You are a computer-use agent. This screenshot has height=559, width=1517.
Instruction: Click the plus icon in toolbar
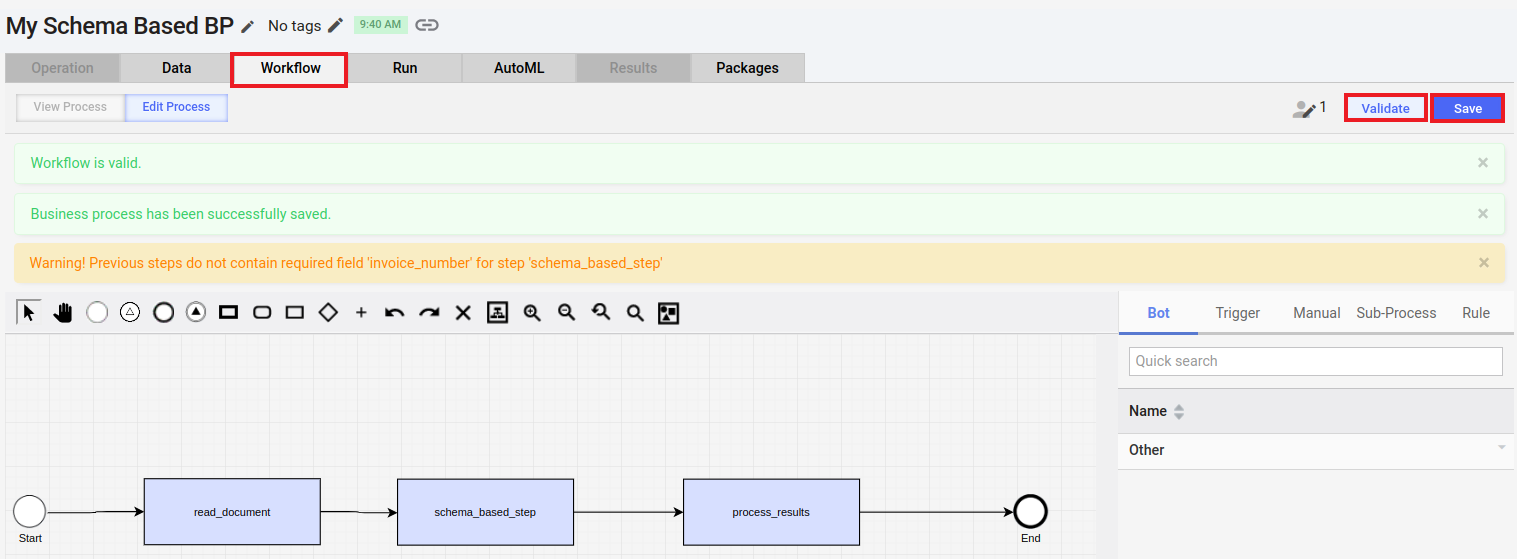[x=361, y=313]
